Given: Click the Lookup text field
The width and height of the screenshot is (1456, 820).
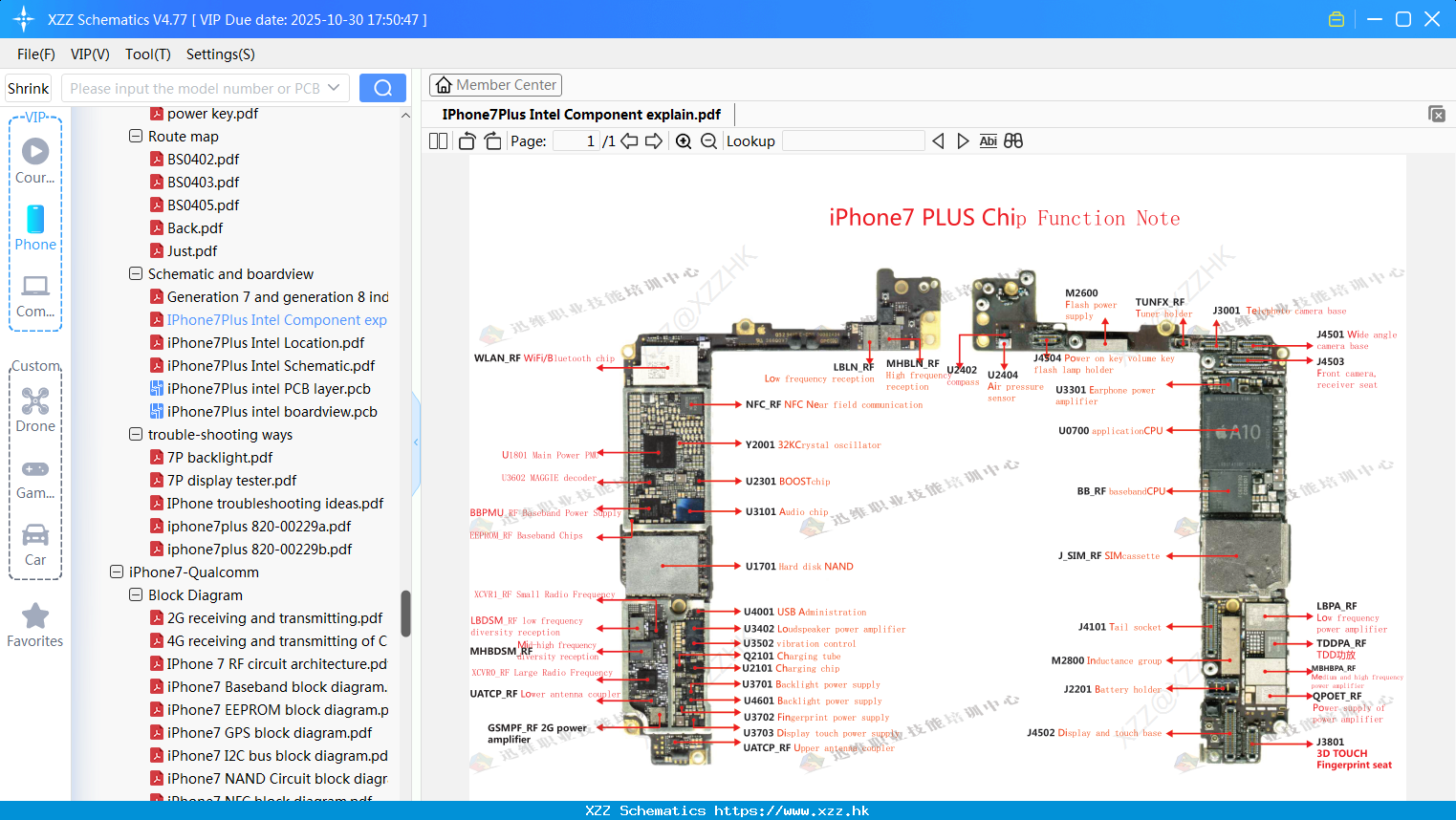Looking at the screenshot, I should coord(853,141).
